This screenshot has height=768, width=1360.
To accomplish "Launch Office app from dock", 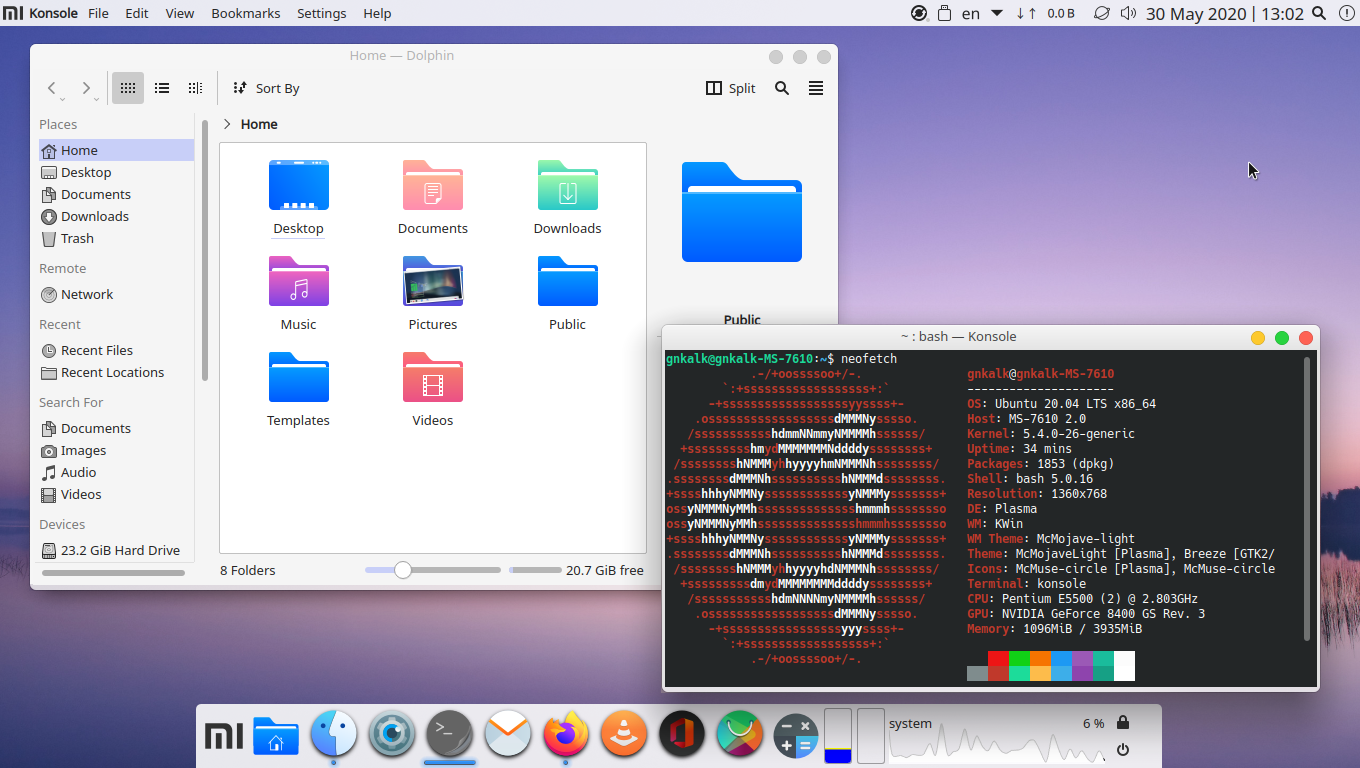I will click(x=682, y=736).
